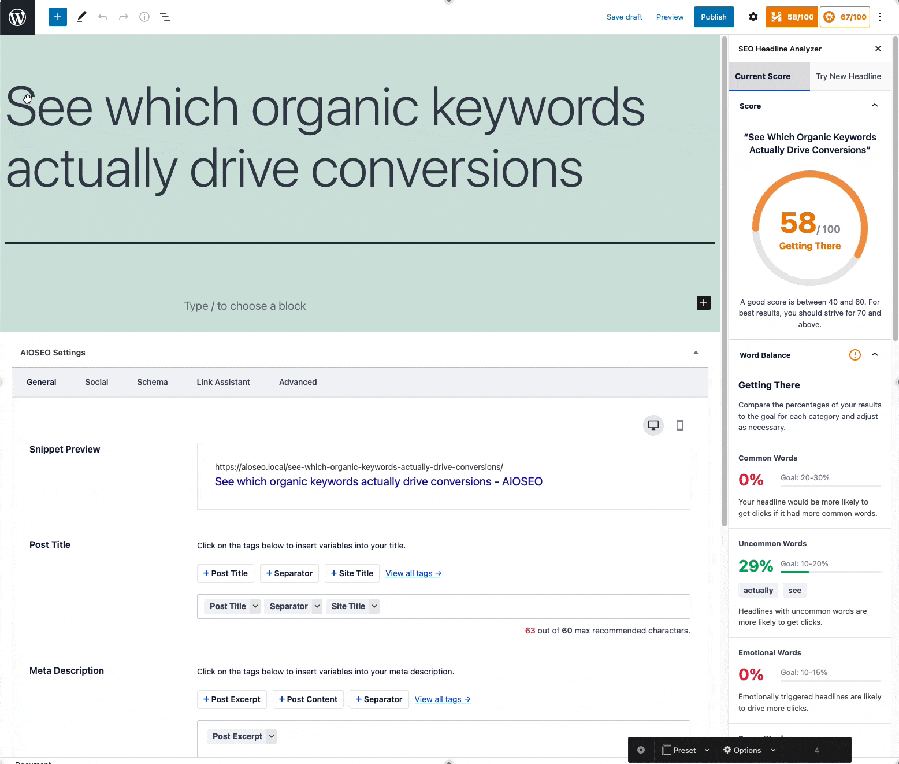The width and height of the screenshot is (899, 764).
Task: Click View all tags link under Post Title
Action: (413, 573)
